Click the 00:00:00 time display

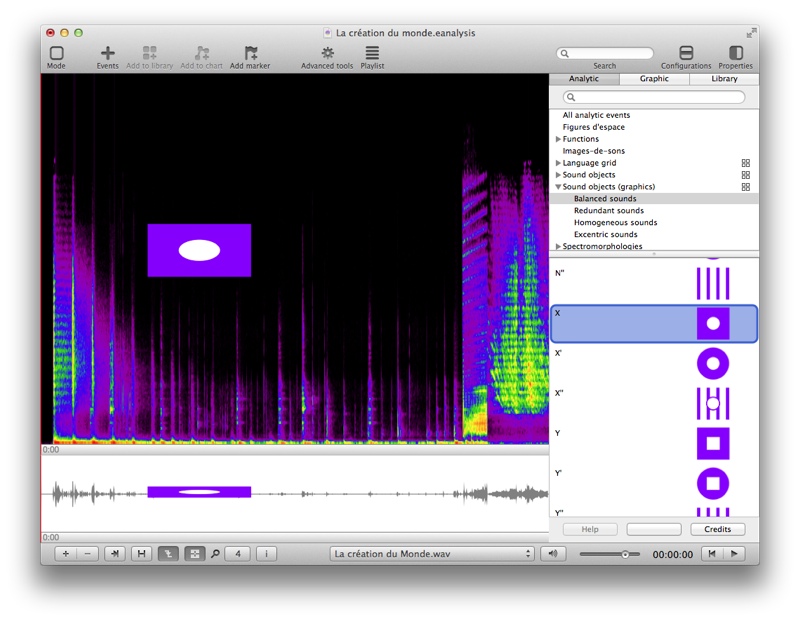coord(672,555)
